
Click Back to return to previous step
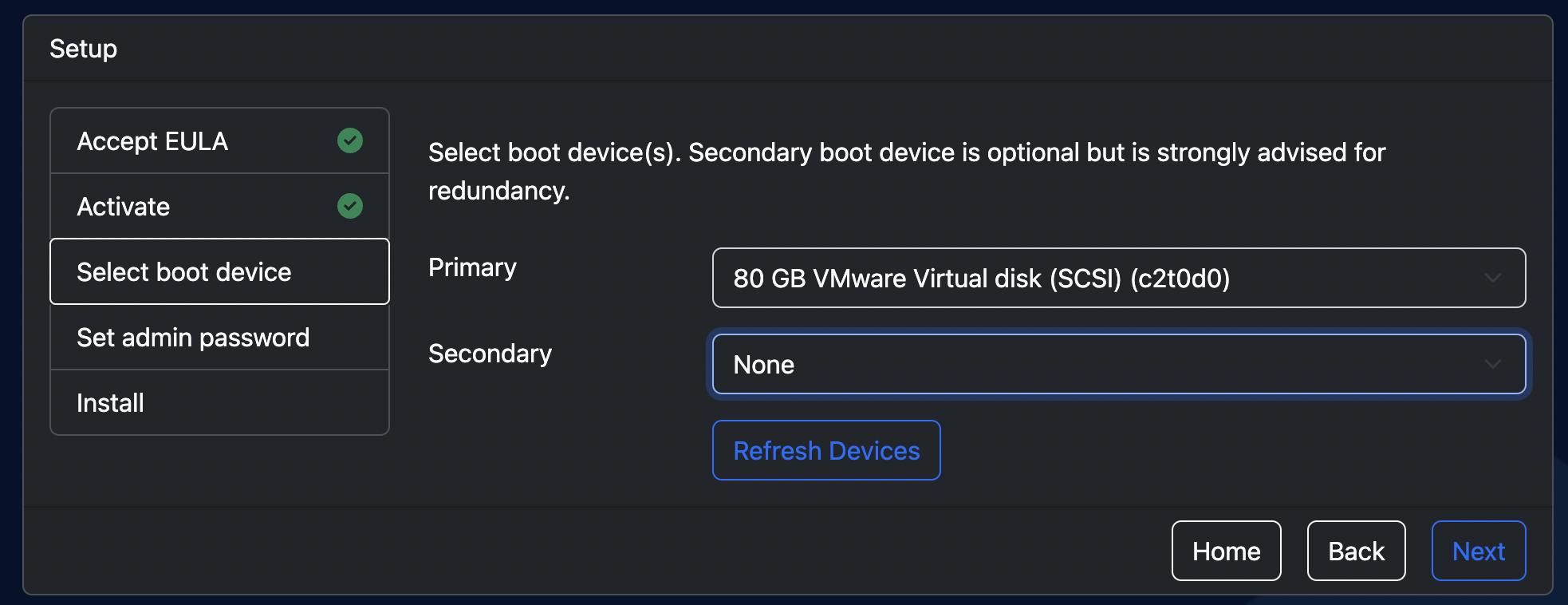click(1356, 550)
